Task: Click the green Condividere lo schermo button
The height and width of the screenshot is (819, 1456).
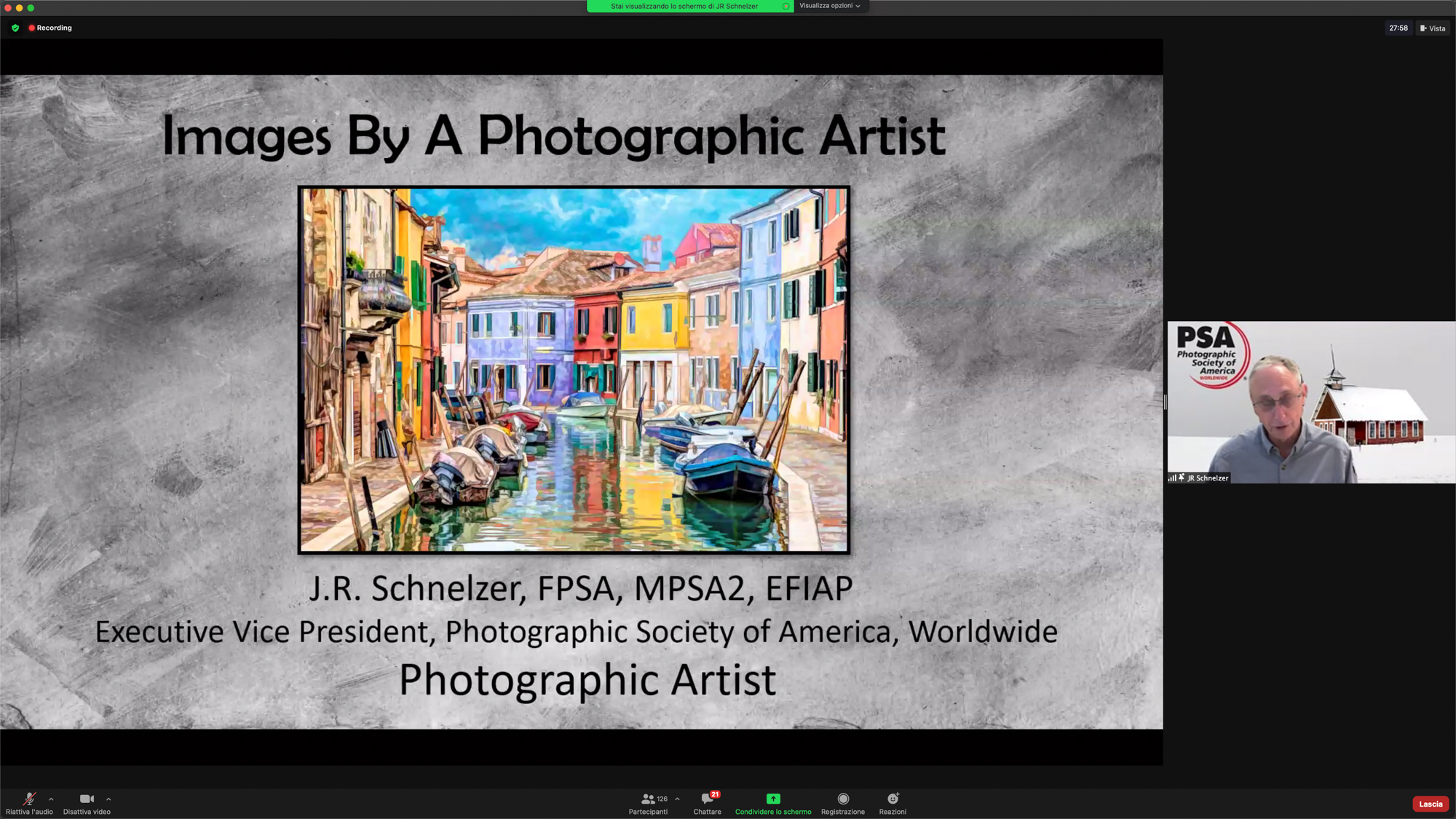Action: pyautogui.click(x=773, y=803)
